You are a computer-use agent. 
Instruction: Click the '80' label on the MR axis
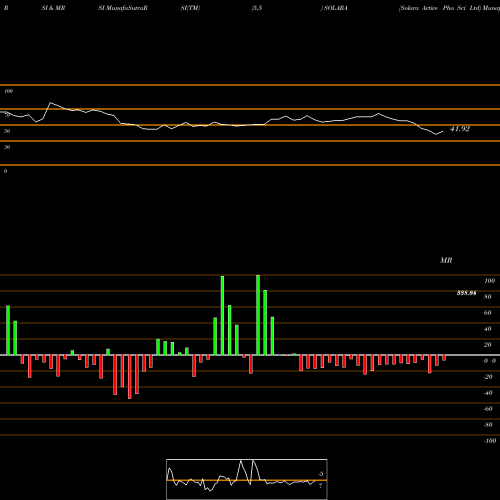[x=488, y=297]
